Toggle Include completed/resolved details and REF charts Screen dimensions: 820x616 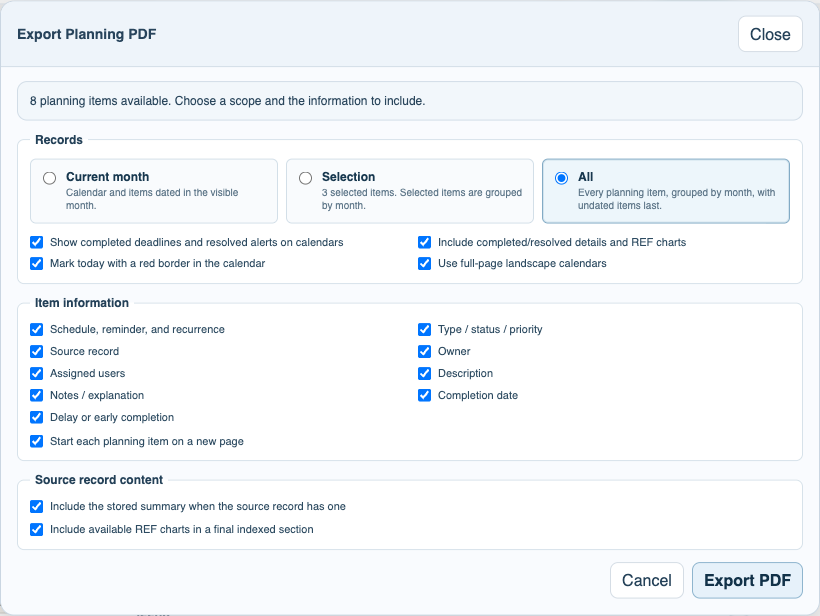coord(425,242)
